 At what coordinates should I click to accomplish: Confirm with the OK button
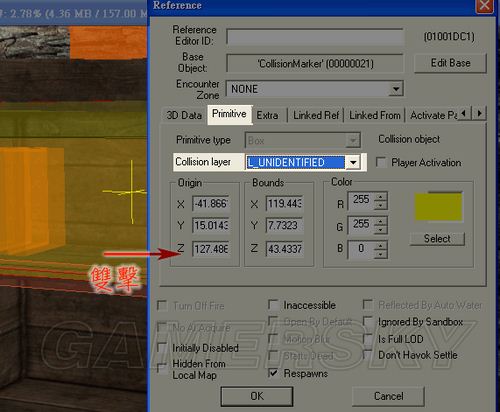pos(257,396)
